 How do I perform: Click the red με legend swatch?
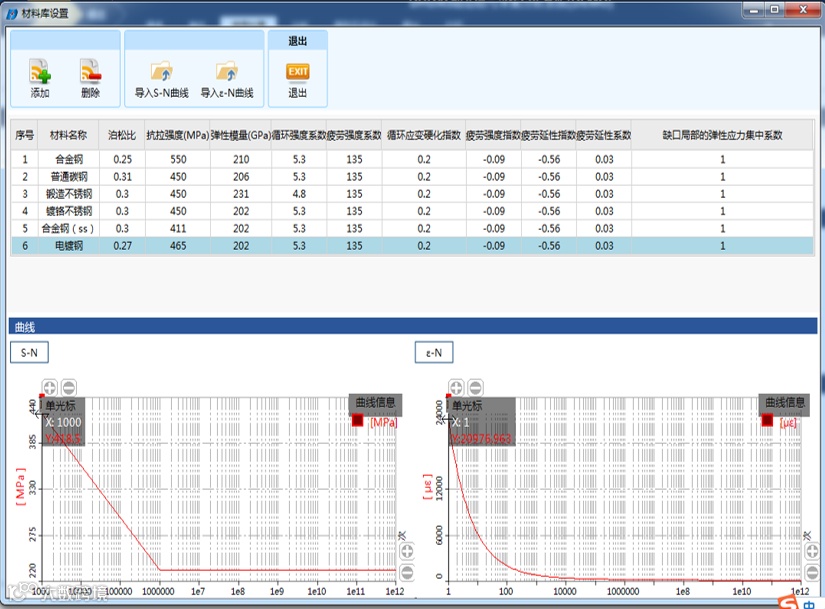pyautogui.click(x=767, y=420)
